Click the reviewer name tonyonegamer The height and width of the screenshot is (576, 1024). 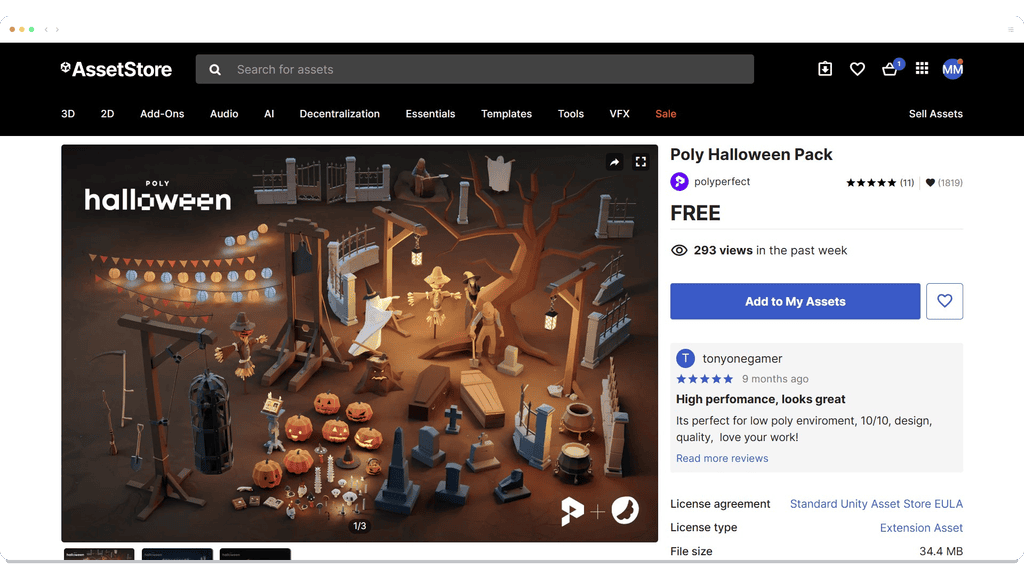742,359
